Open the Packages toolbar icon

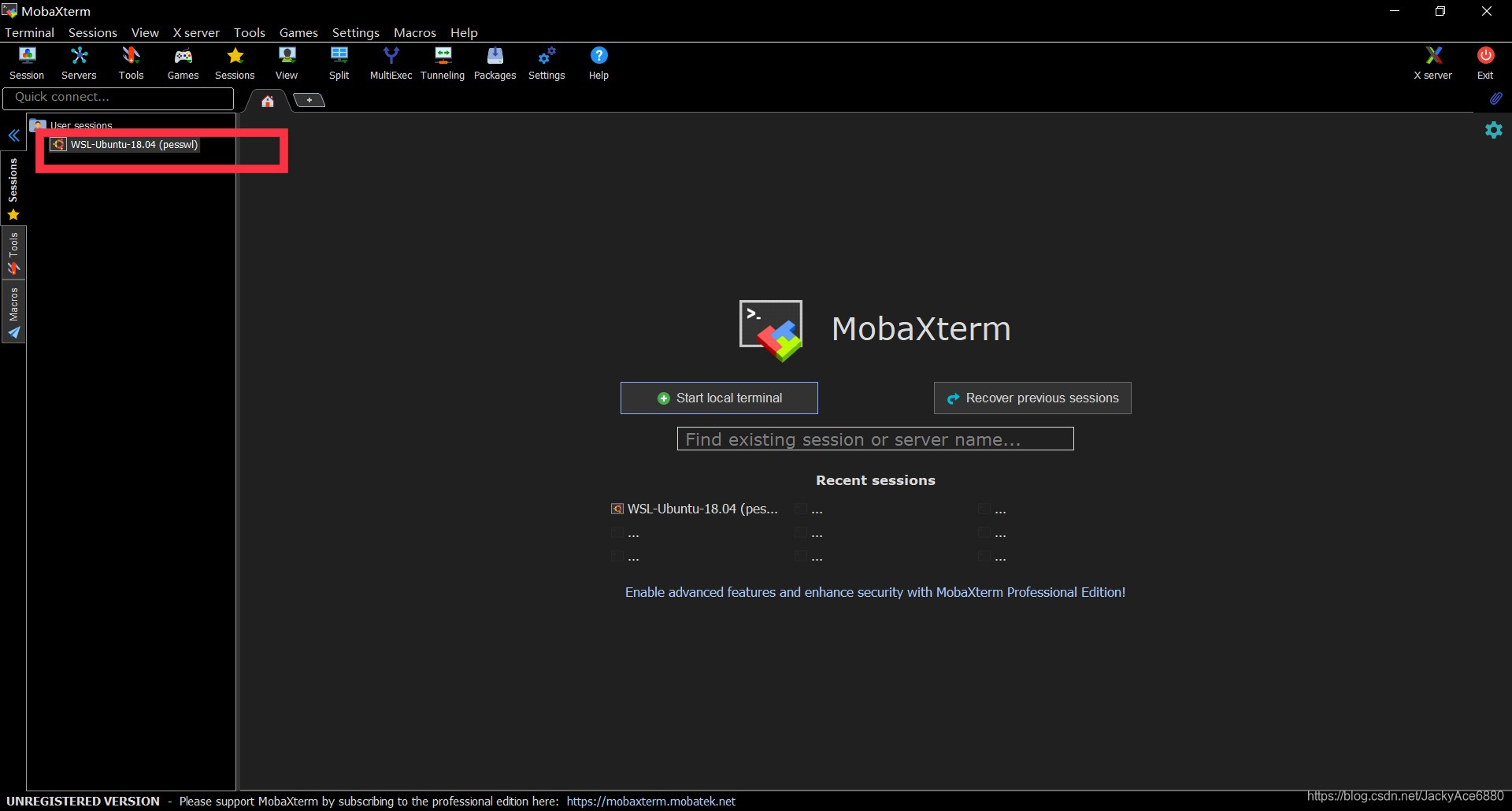point(495,63)
